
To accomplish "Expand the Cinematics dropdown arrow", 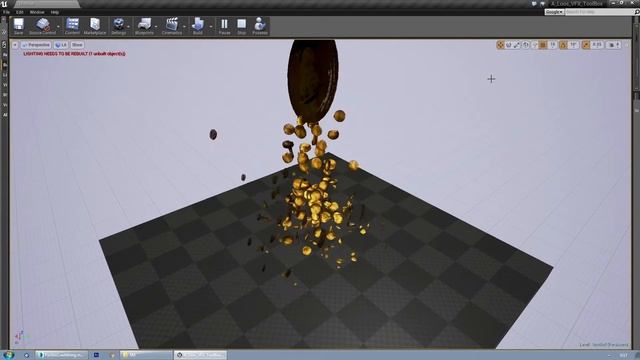I will (185, 27).
